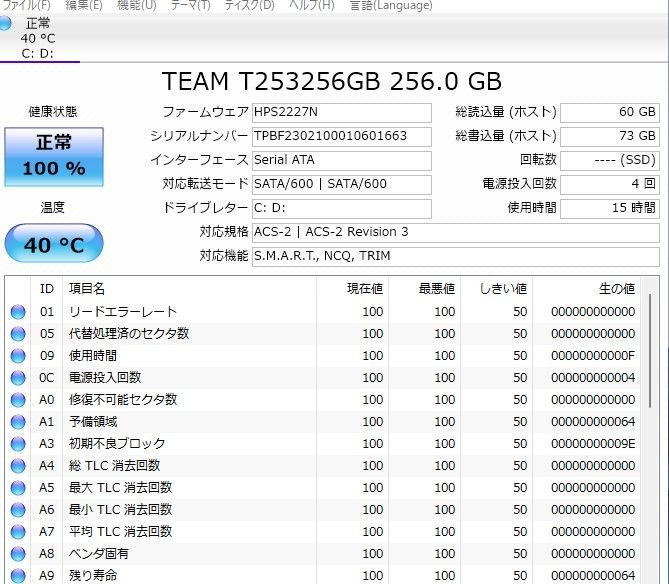Select the リードエラーレート attribute name
Viewport: 669px width, 584px height.
123,312
